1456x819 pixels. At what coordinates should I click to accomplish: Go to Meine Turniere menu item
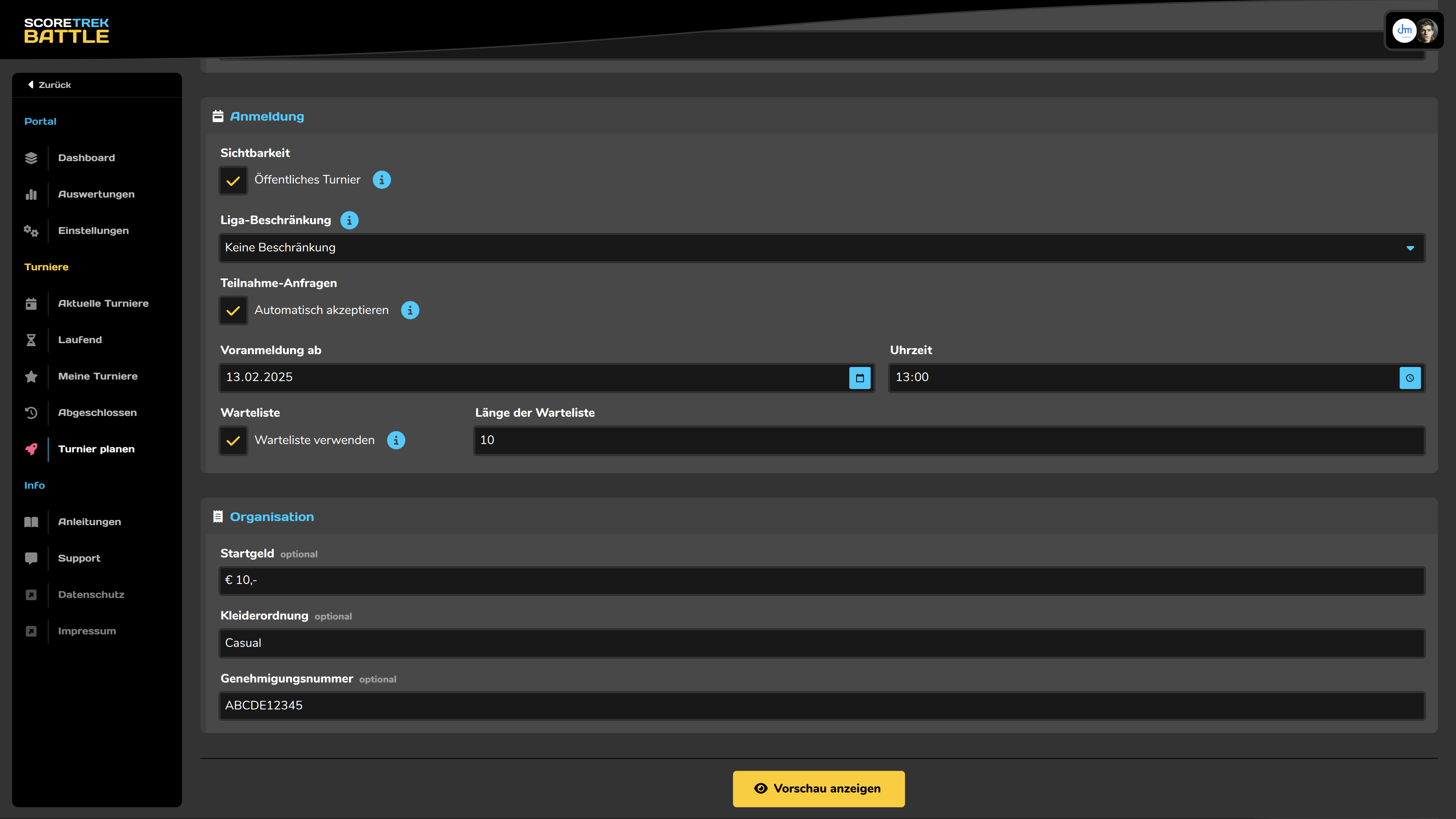98,377
